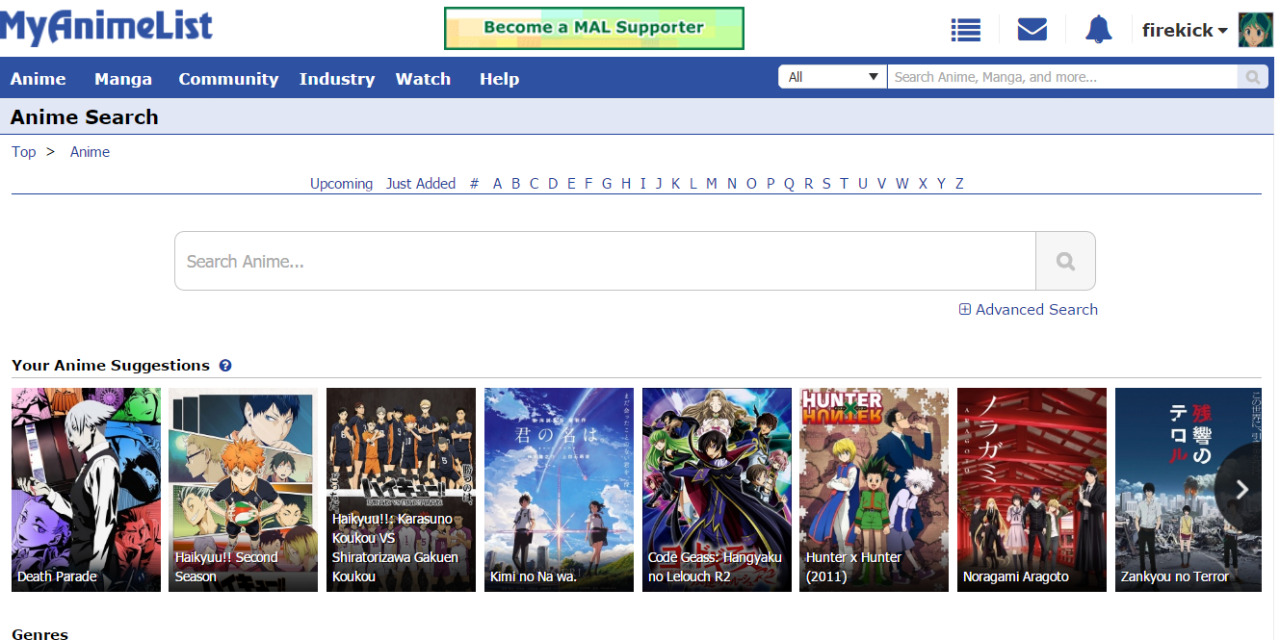Viewport: 1280px width, 640px height.
Task: Open the Anime menu
Action: click(x=38, y=79)
